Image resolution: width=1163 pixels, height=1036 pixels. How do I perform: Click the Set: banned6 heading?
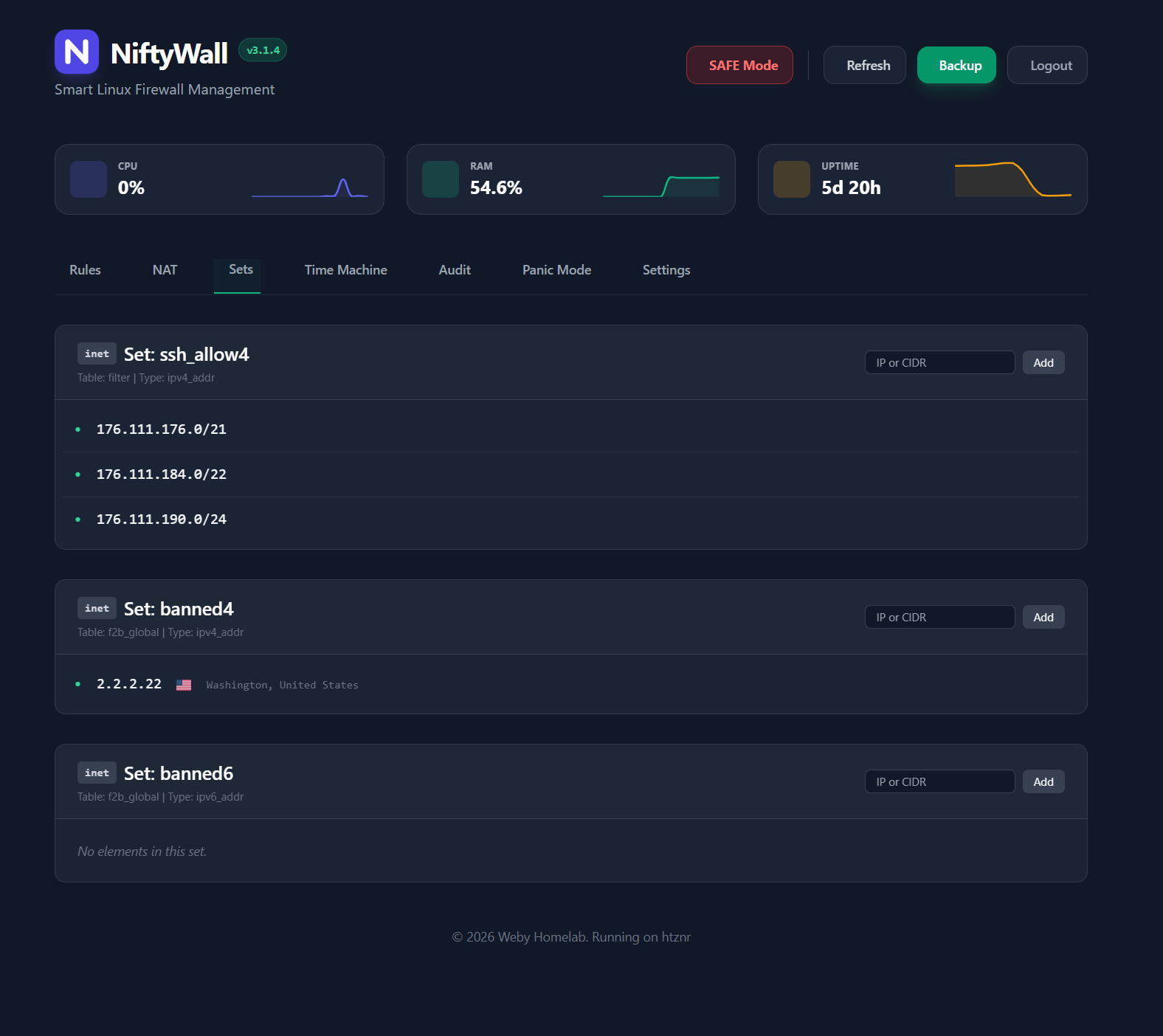pyautogui.click(x=179, y=773)
